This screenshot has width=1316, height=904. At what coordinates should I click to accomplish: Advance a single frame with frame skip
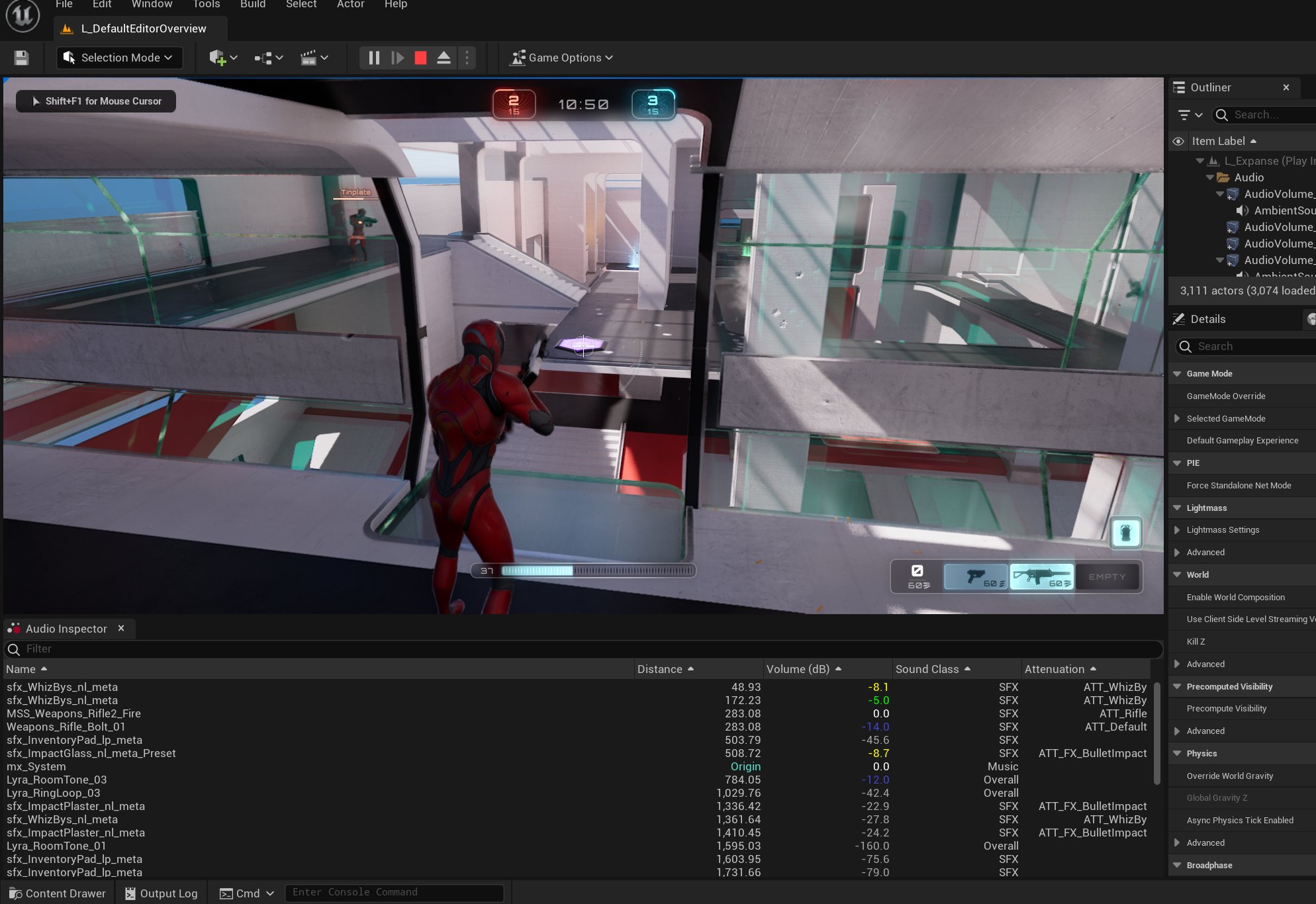(x=397, y=58)
